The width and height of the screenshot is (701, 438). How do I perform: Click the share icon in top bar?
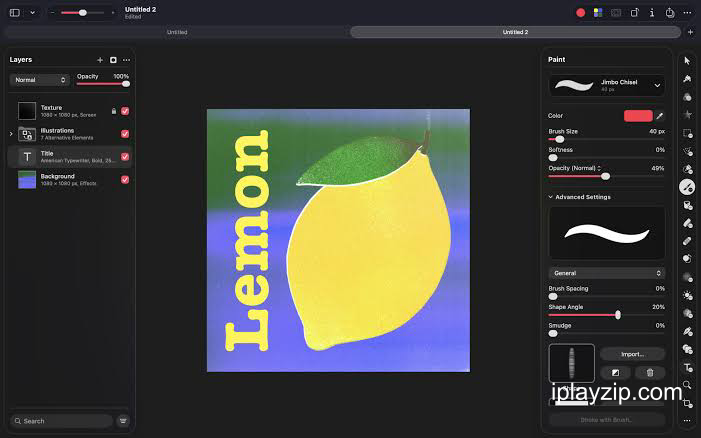(670, 13)
